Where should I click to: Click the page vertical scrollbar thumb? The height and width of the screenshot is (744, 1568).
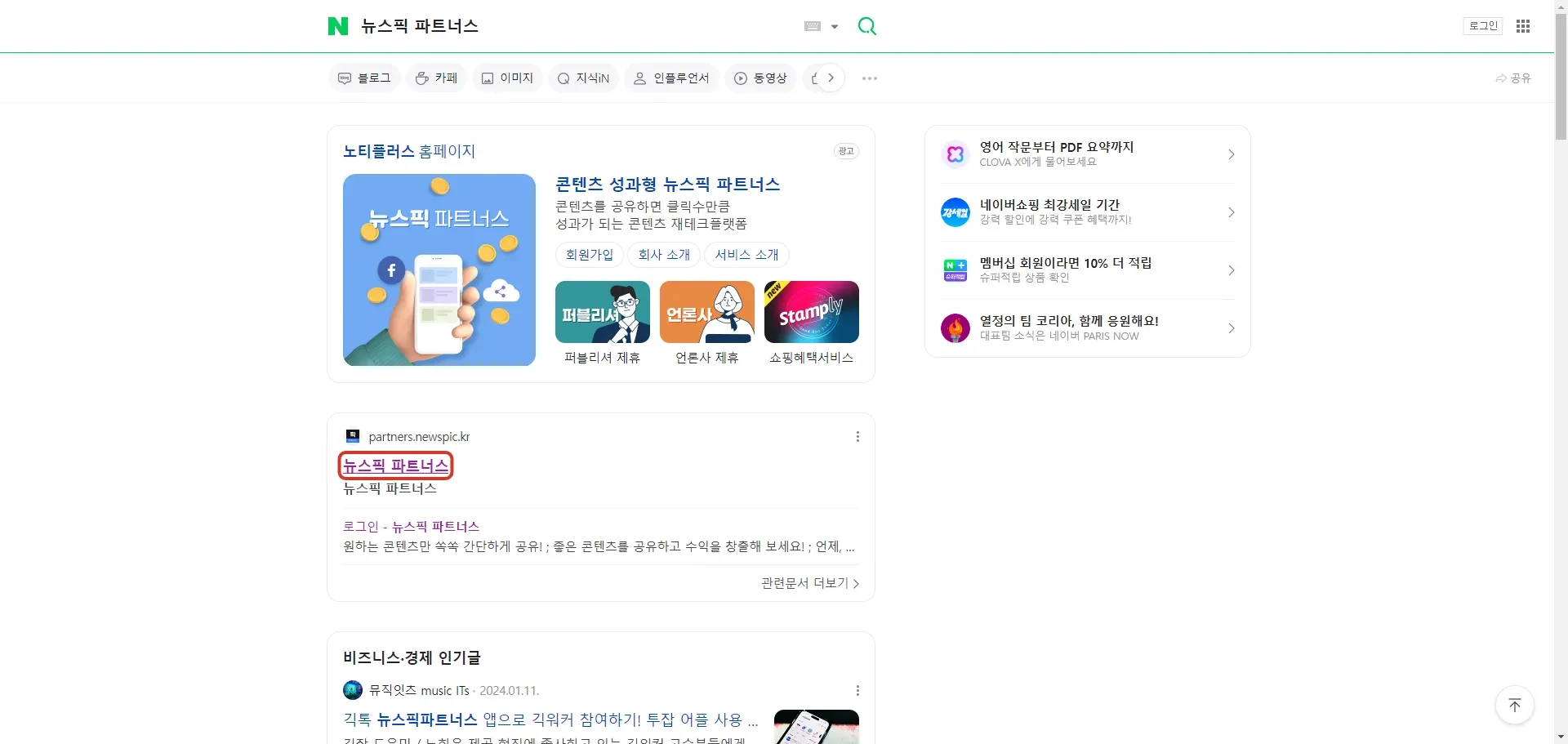click(1561, 78)
